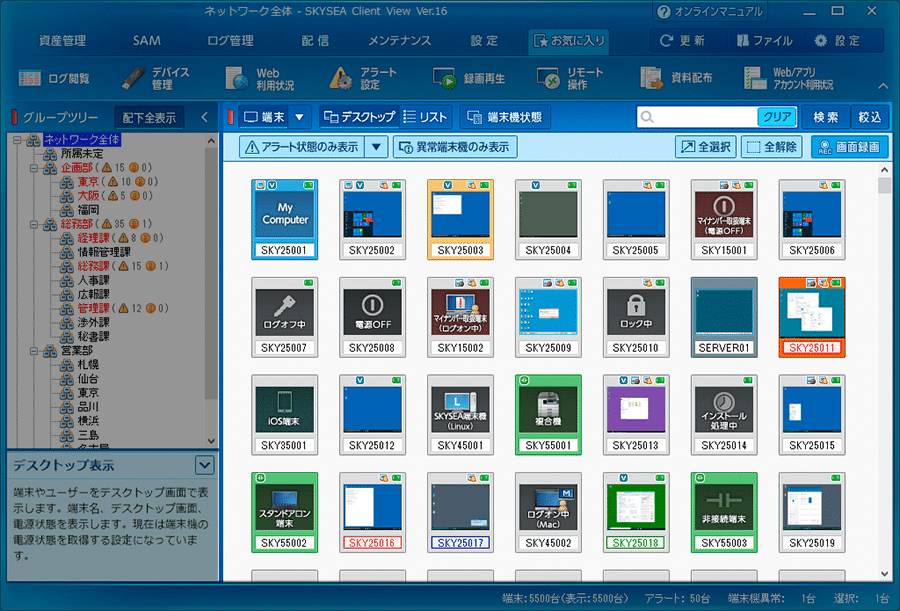Select Linux terminal SKY45001
Viewport: 900px width, 611px height.
point(460,415)
